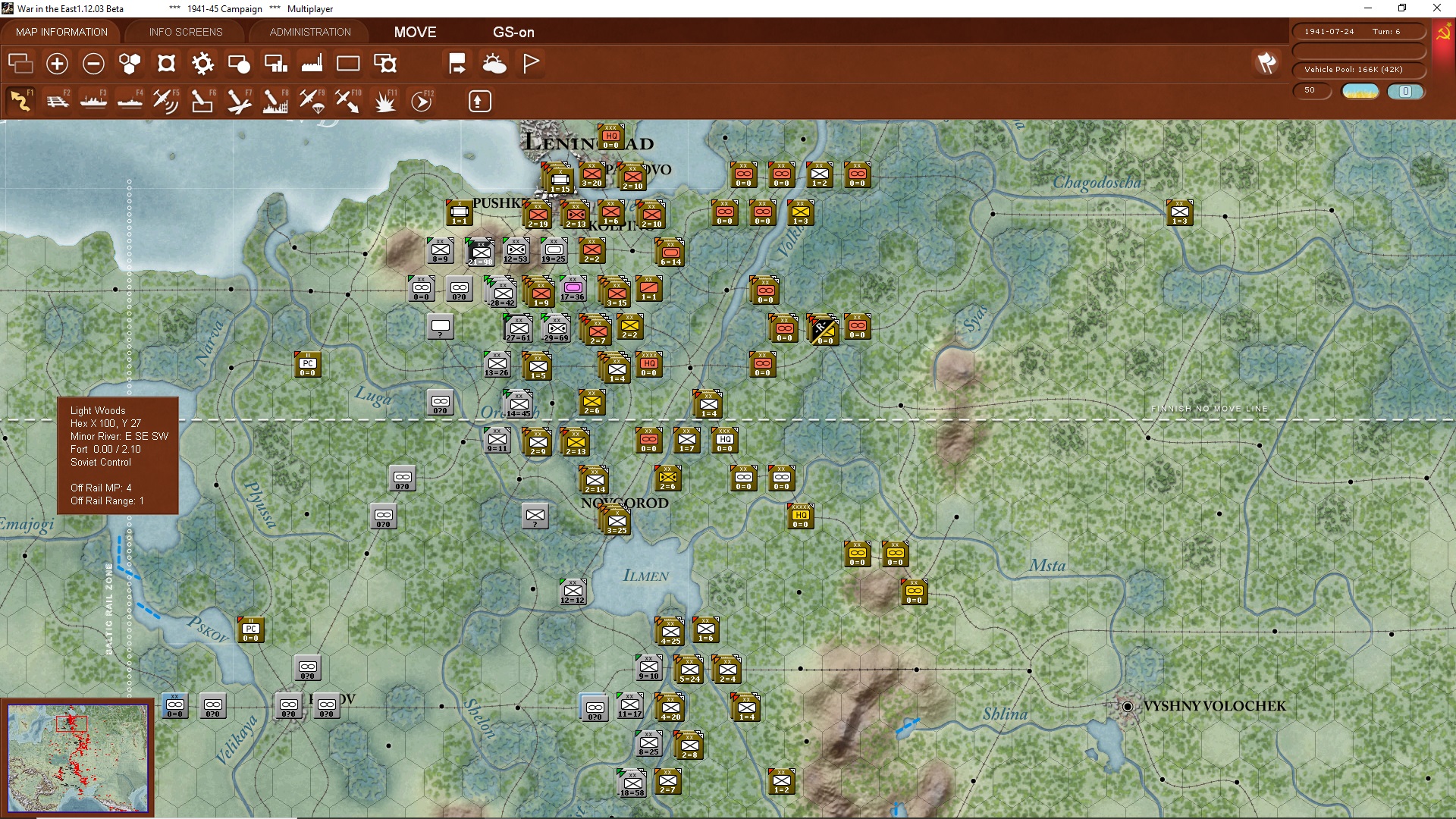
Task: Select the HQ 0=0 unit at Leningrad
Action: click(x=611, y=137)
